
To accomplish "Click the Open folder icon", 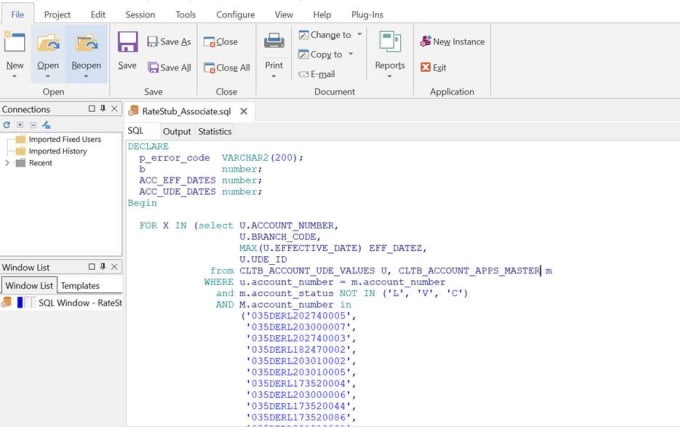I will point(48,43).
